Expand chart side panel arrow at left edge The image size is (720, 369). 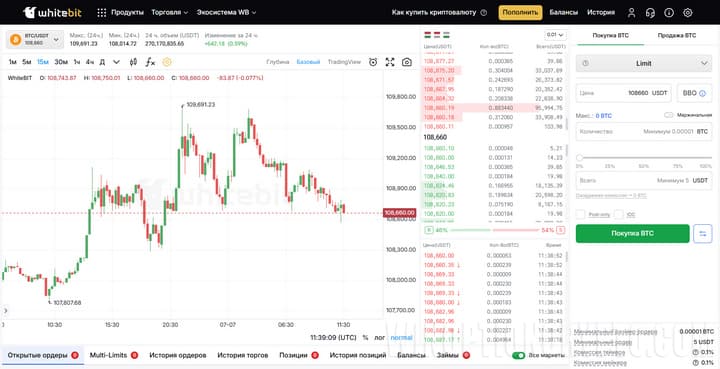pos(5,311)
